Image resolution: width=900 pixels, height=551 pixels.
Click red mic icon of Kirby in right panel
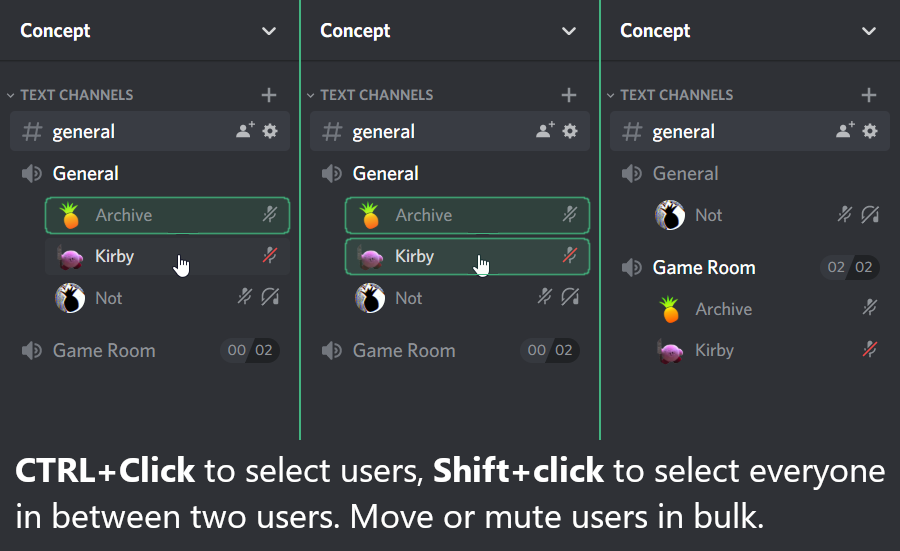[x=870, y=350]
